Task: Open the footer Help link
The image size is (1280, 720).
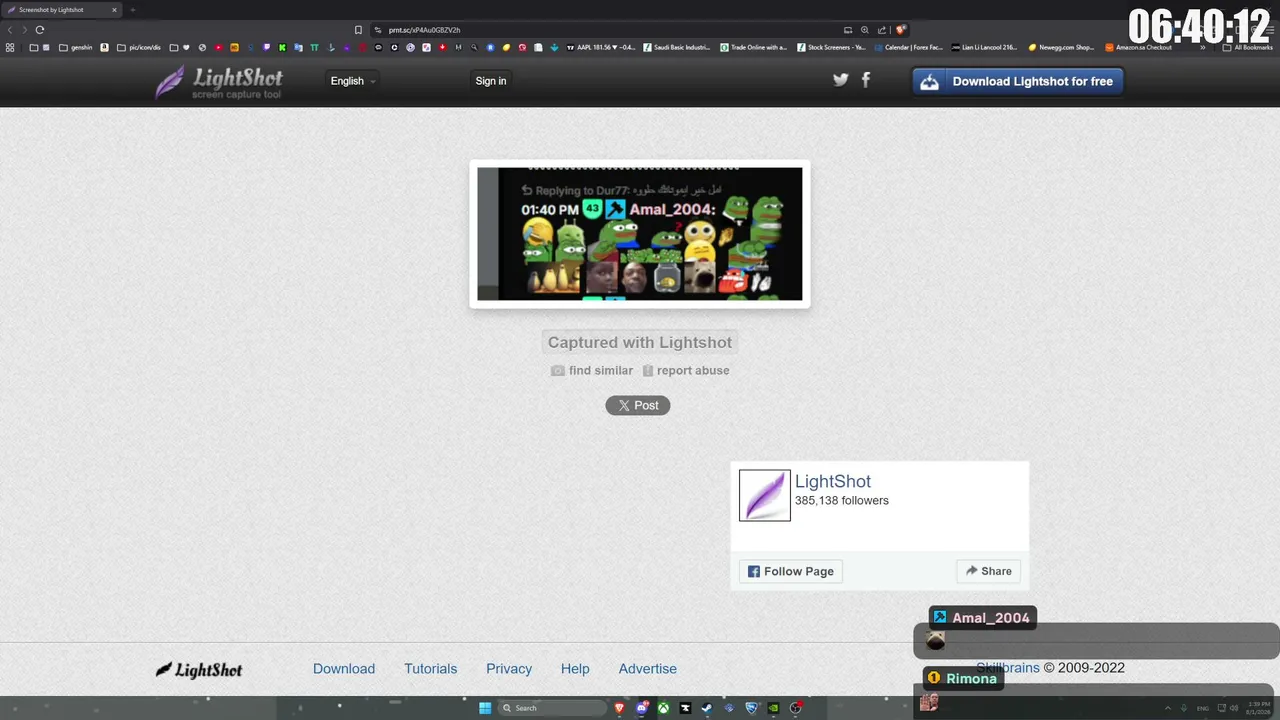Action: tap(575, 669)
